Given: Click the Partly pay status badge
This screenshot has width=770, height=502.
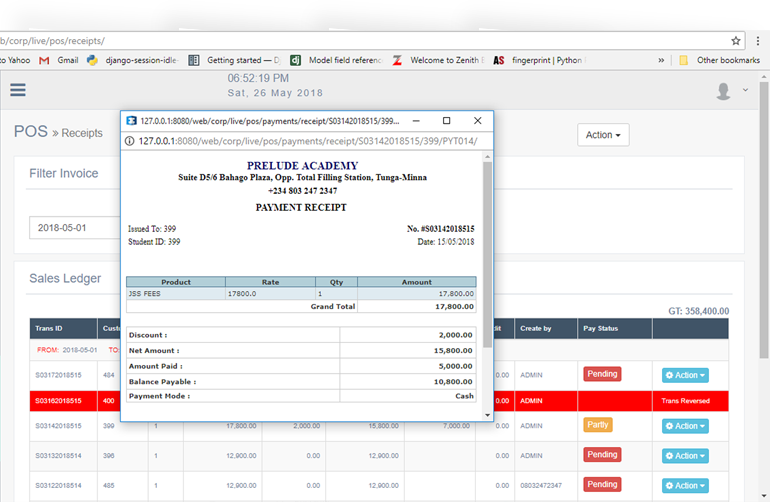Looking at the screenshot, I should point(598,425).
